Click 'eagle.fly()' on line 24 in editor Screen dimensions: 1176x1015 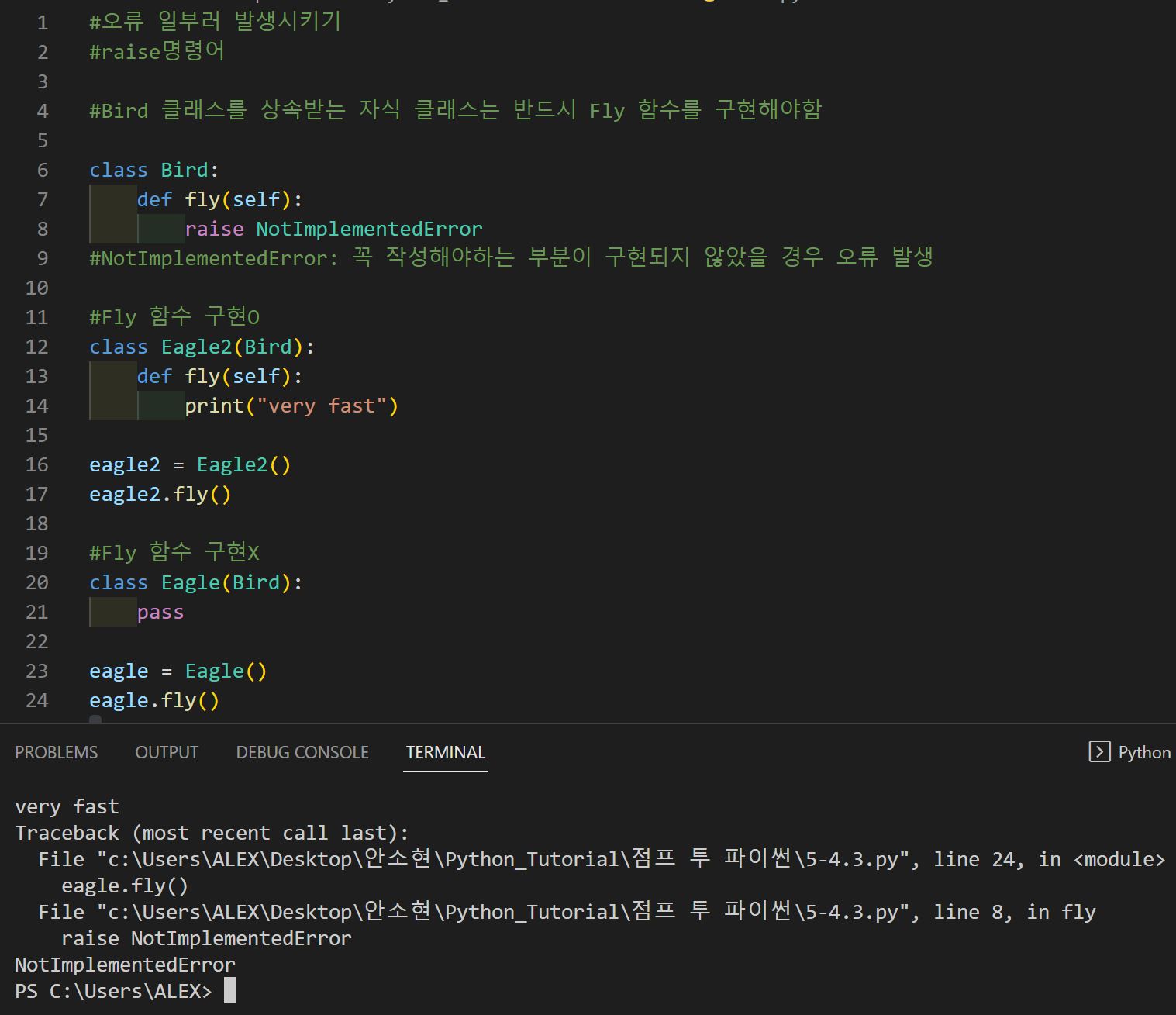click(154, 700)
